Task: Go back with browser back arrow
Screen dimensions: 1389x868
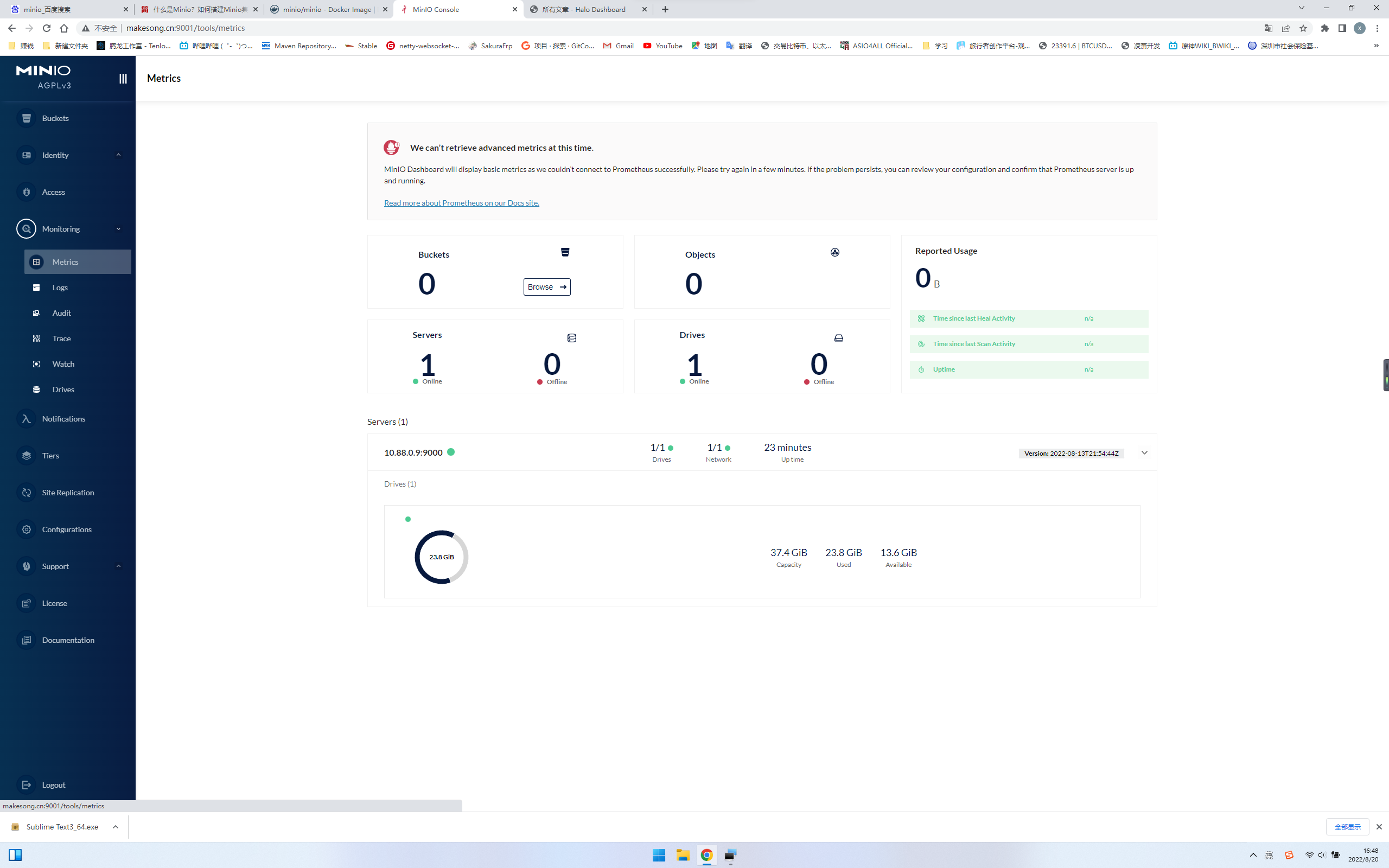Action: click(11, 28)
